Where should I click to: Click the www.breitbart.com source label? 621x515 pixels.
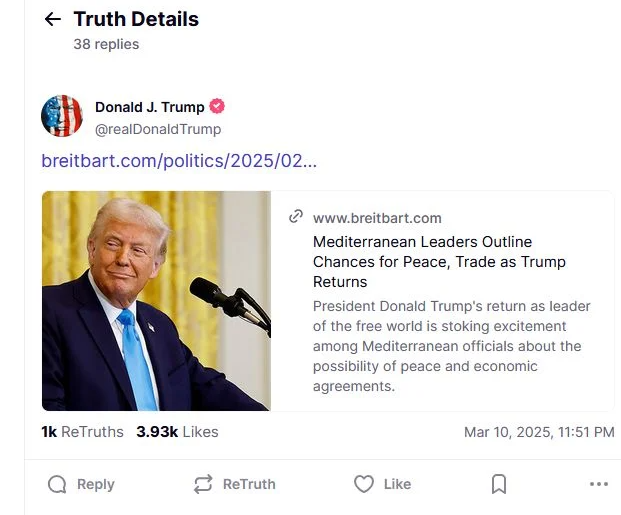tap(377, 218)
